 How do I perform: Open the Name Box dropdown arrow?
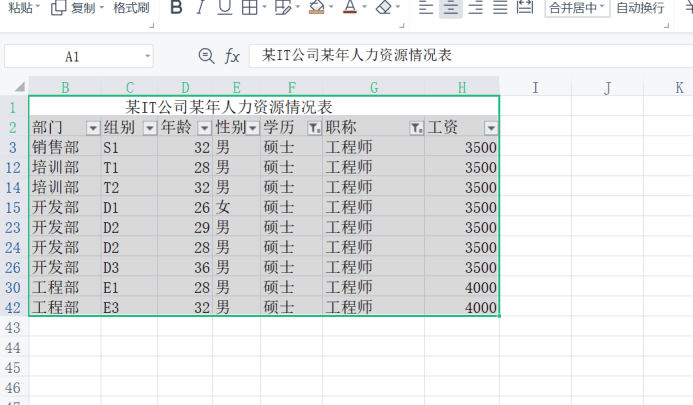point(148,56)
